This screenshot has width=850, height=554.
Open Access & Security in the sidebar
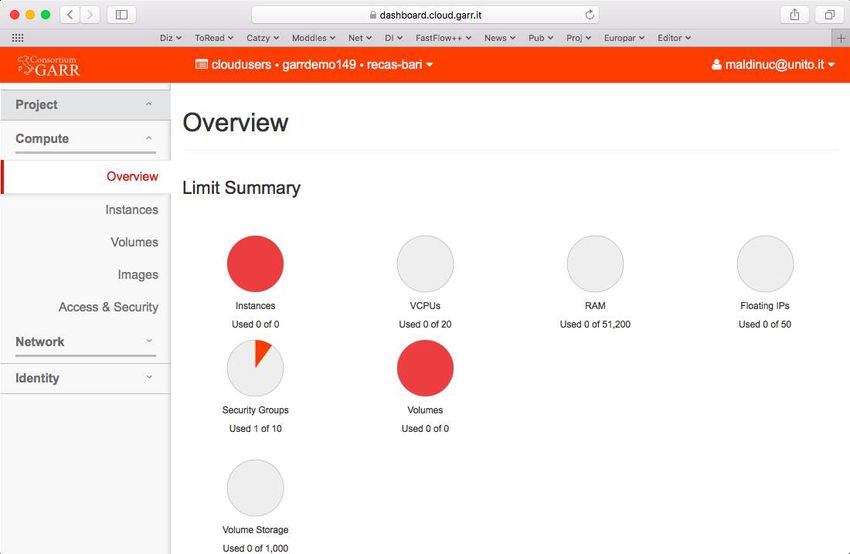tap(108, 307)
